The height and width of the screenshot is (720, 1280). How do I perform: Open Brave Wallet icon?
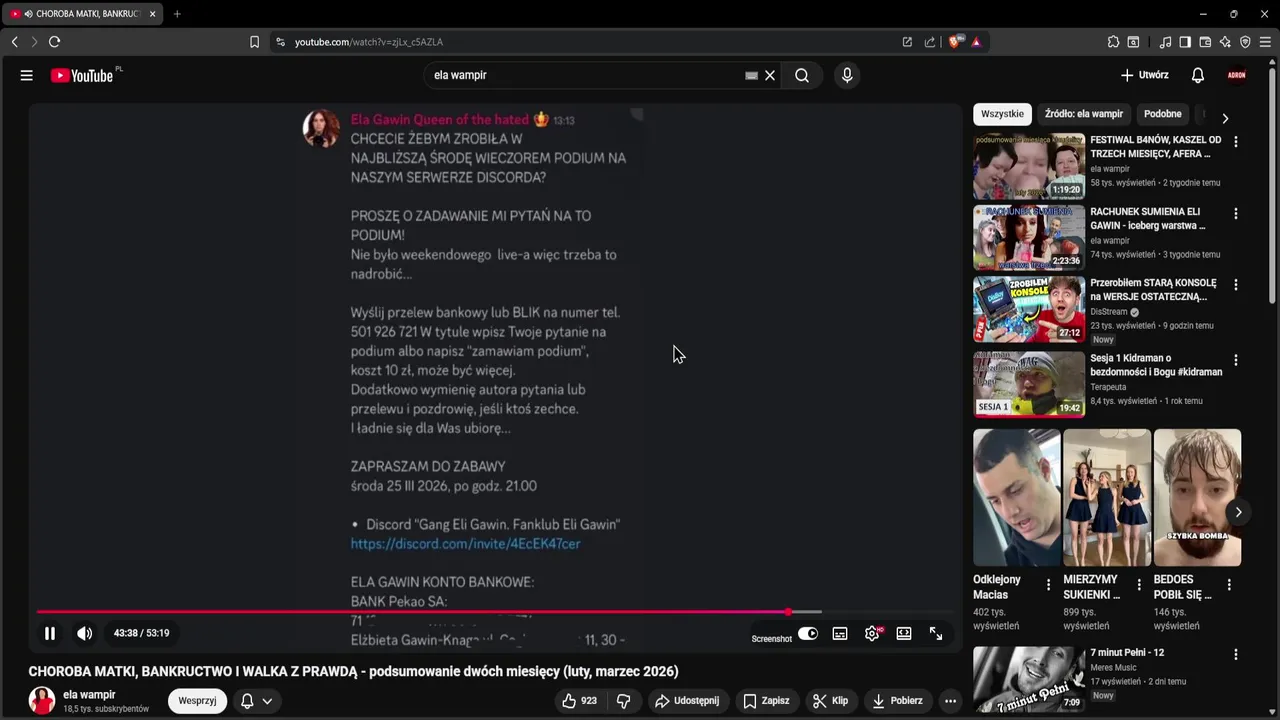click(1205, 42)
